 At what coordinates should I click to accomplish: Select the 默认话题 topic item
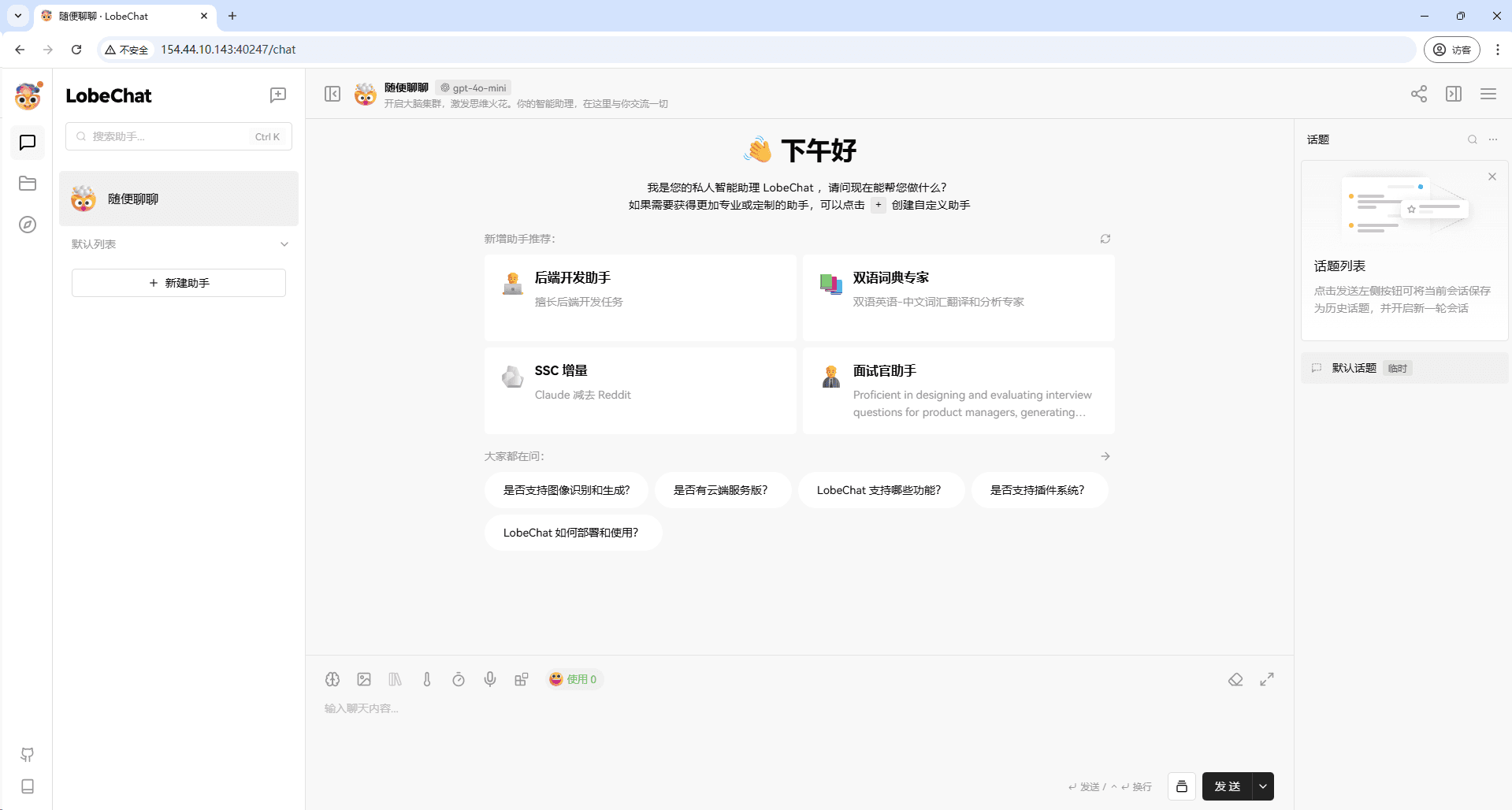1354,368
